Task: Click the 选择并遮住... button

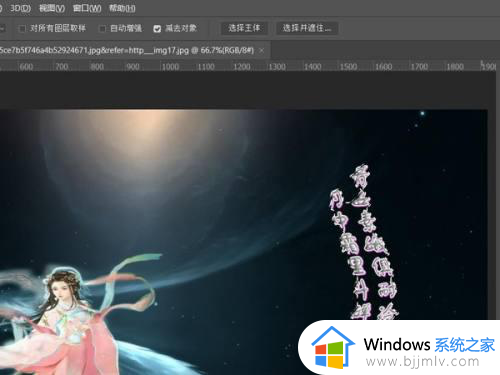Action: click(307, 28)
